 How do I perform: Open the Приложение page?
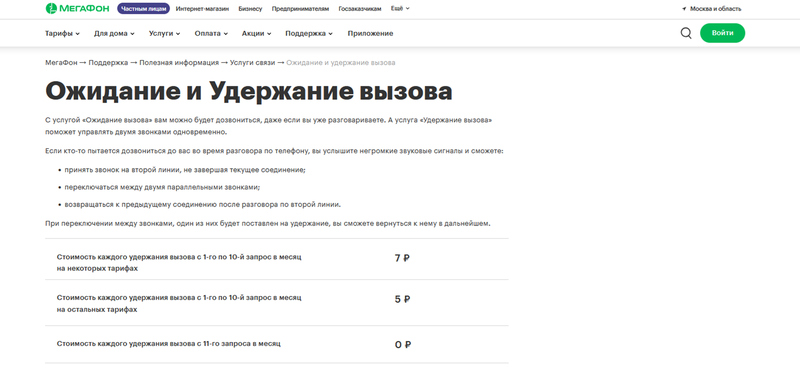pos(370,34)
